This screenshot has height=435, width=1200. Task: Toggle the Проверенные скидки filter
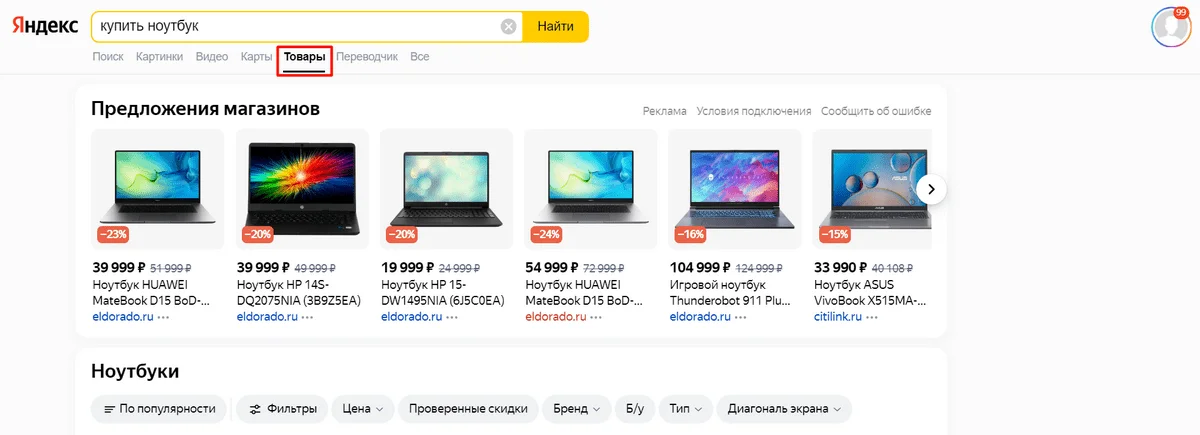click(x=467, y=408)
